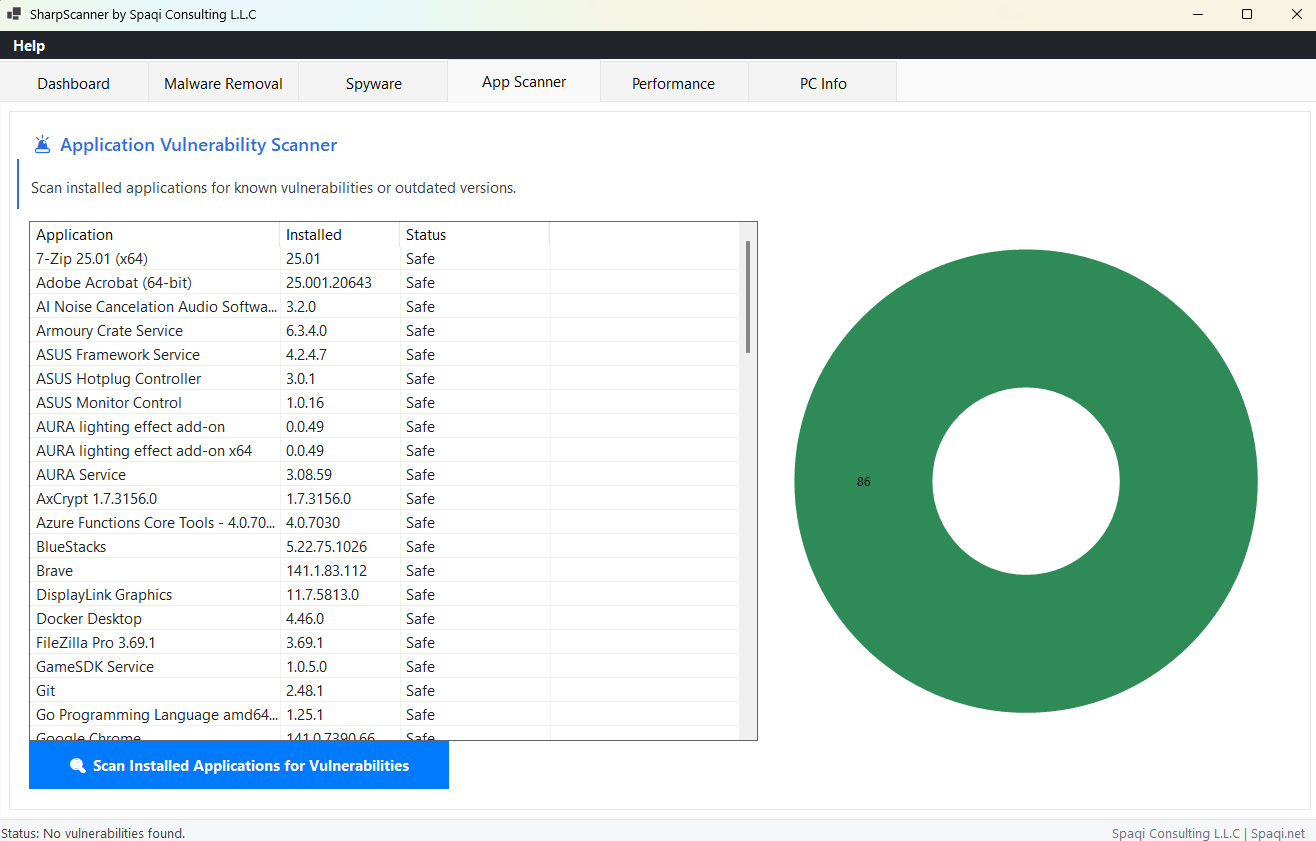The height and width of the screenshot is (841, 1316).
Task: Go to the Spyware tab
Action: pyautogui.click(x=373, y=84)
